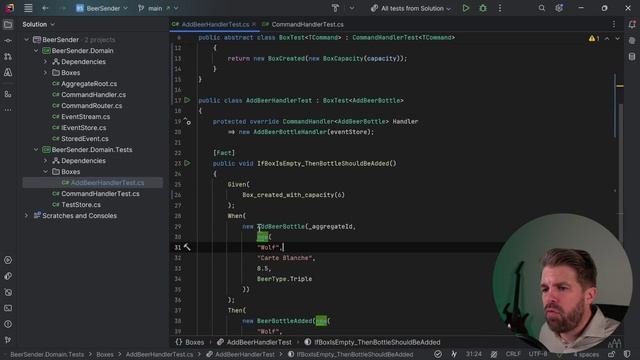Run AddBeerHandlerTest class from gutter icon
640x360 pixels.
[x=187, y=100]
